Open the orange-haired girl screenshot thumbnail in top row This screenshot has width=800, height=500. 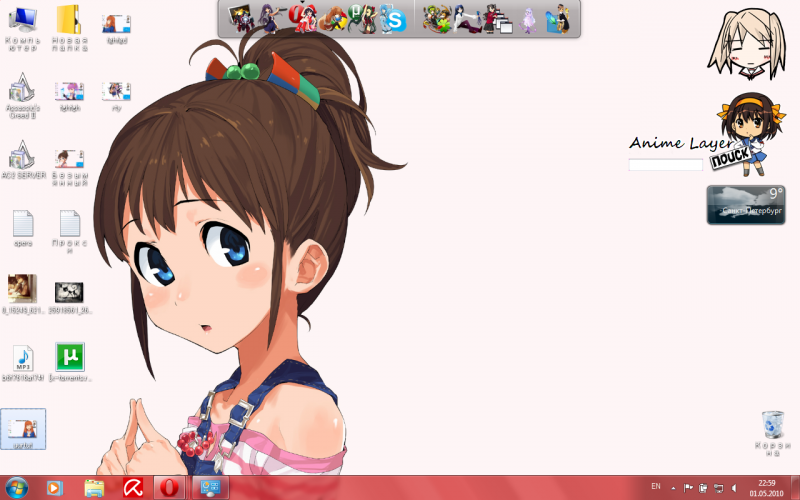pos(116,29)
